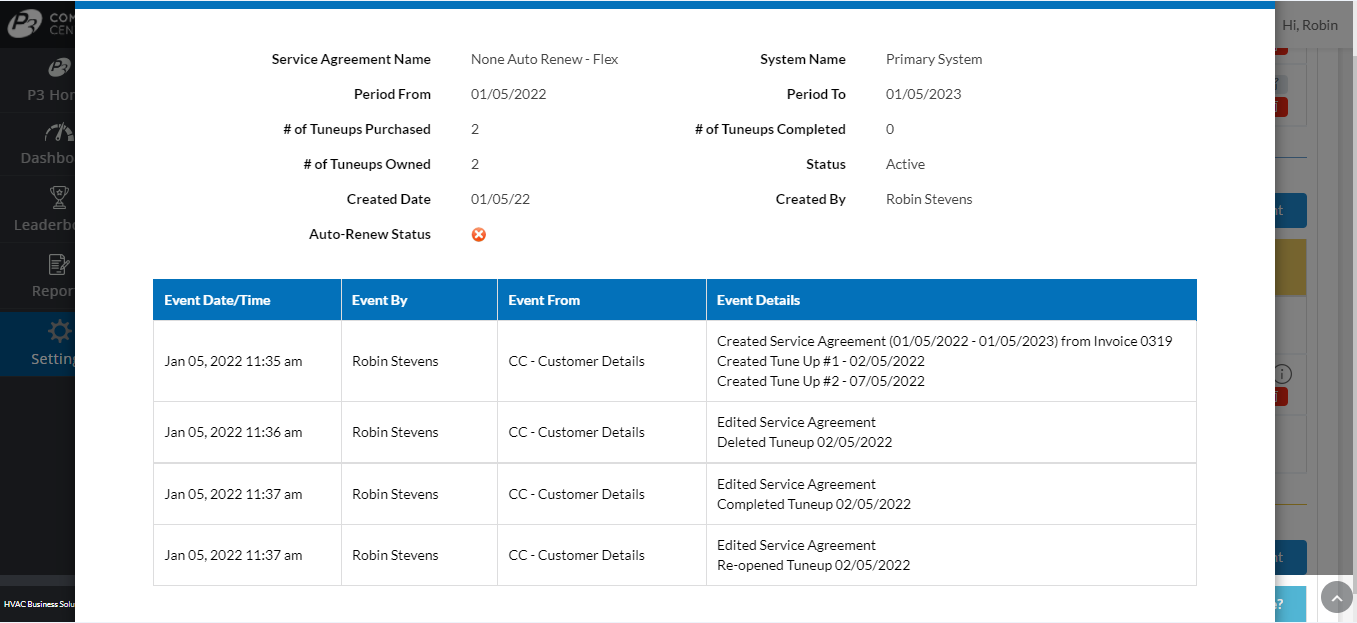
Task: Click the red Auto-Renew Status X icon
Action: (x=479, y=235)
